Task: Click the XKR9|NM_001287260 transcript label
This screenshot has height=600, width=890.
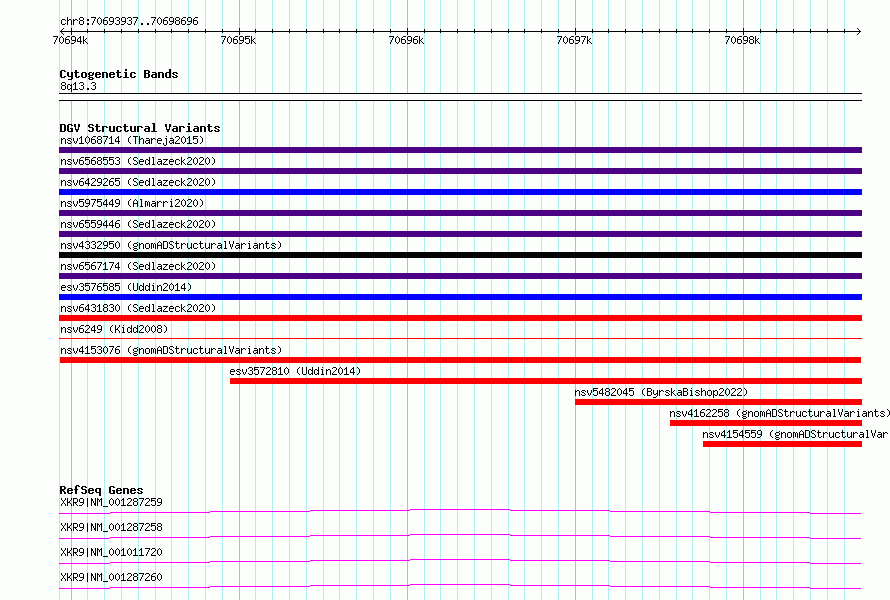Action: [x=111, y=577]
